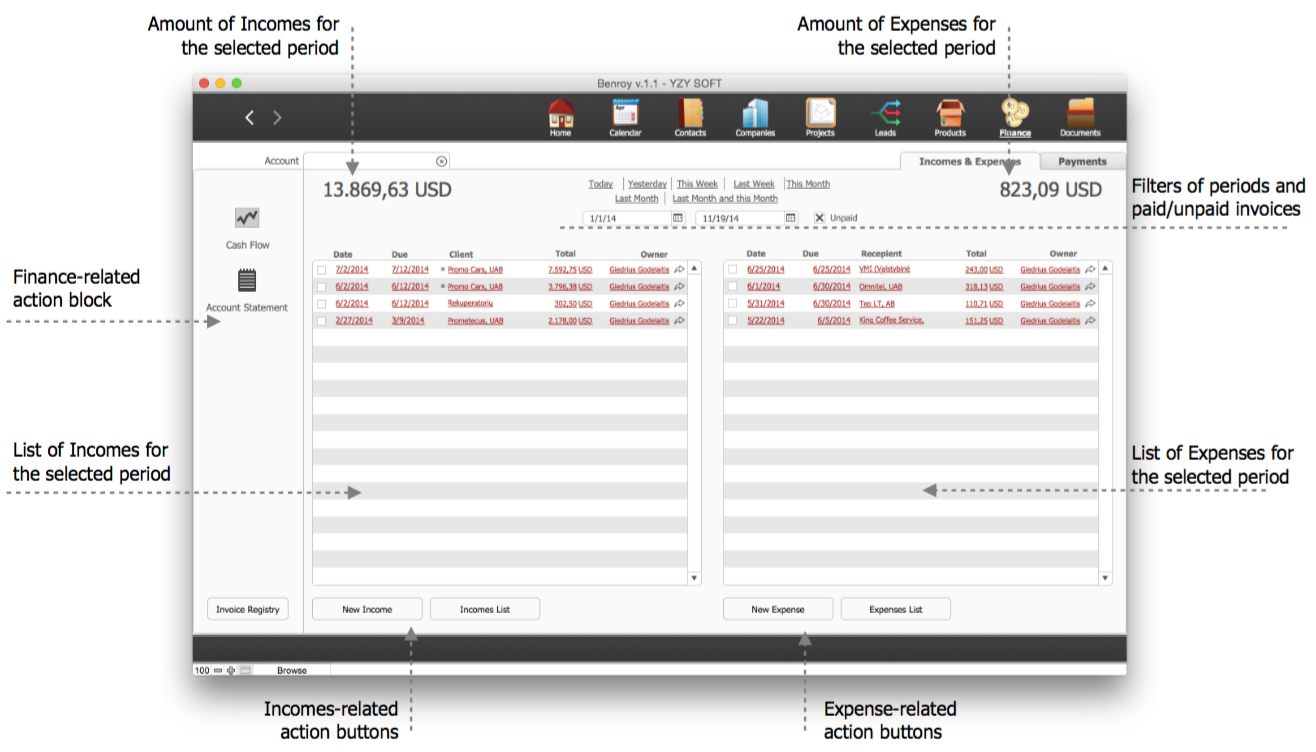Viewport: 1316px width, 752px height.
Task: Open the Products box icon
Action: [x=950, y=114]
